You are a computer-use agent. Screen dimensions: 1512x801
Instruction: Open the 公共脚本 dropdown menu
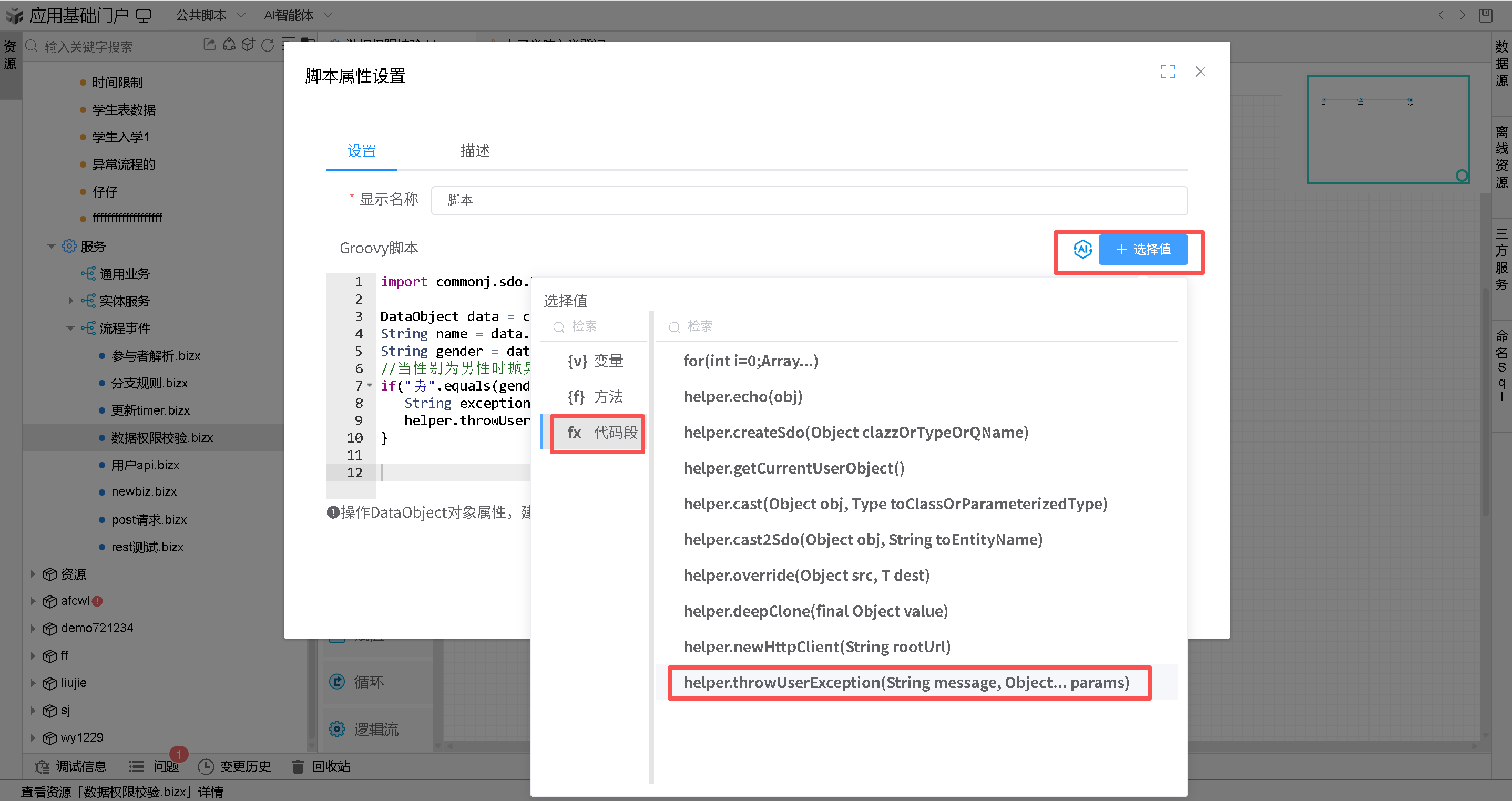pos(210,15)
